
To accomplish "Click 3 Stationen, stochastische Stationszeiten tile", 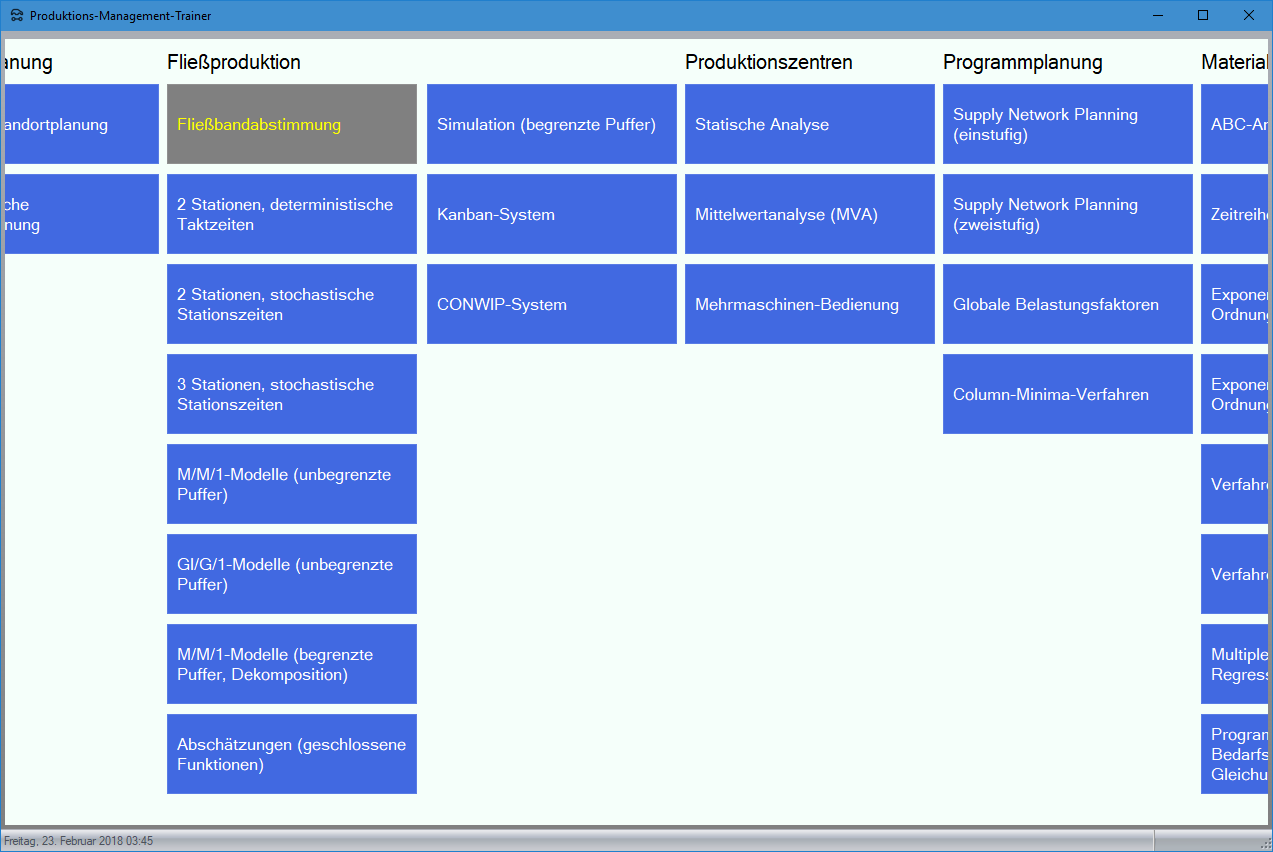I will [291, 394].
